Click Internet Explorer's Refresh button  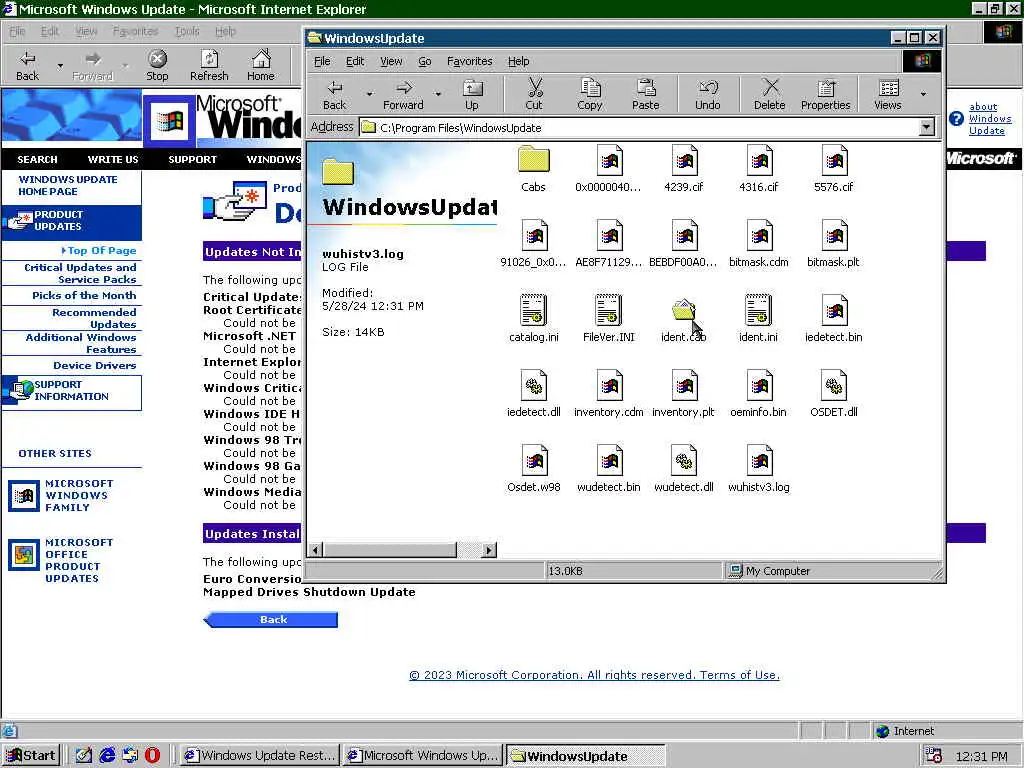(209, 65)
